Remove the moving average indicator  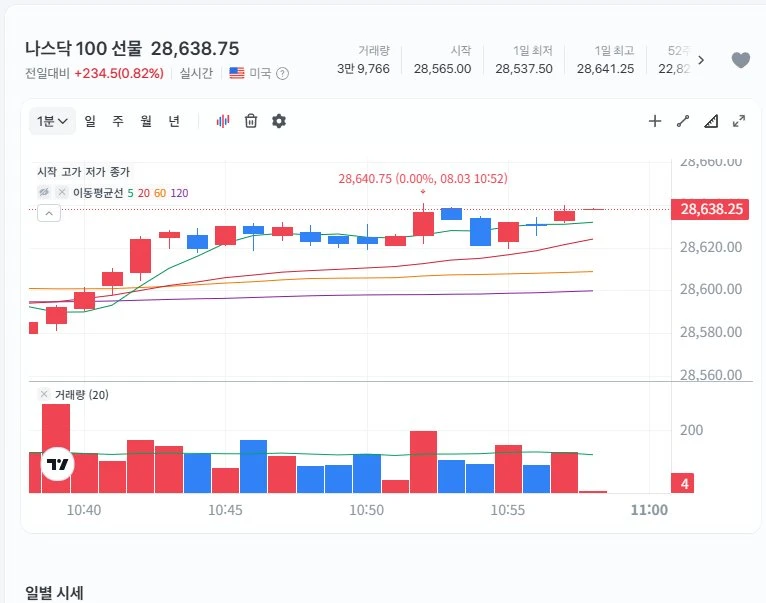pyautogui.click(x=62, y=192)
